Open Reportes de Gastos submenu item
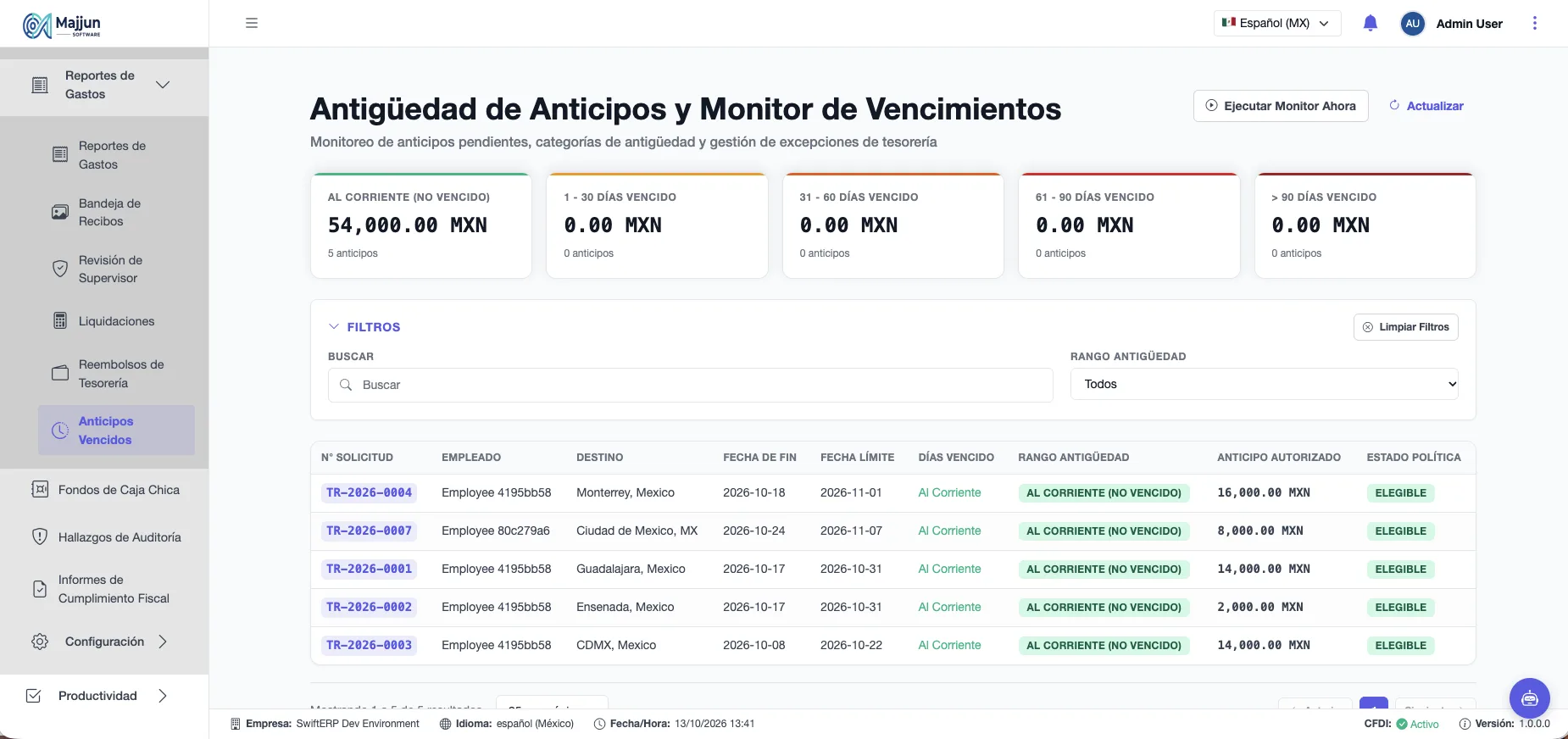The height and width of the screenshot is (739, 1568). (x=116, y=155)
